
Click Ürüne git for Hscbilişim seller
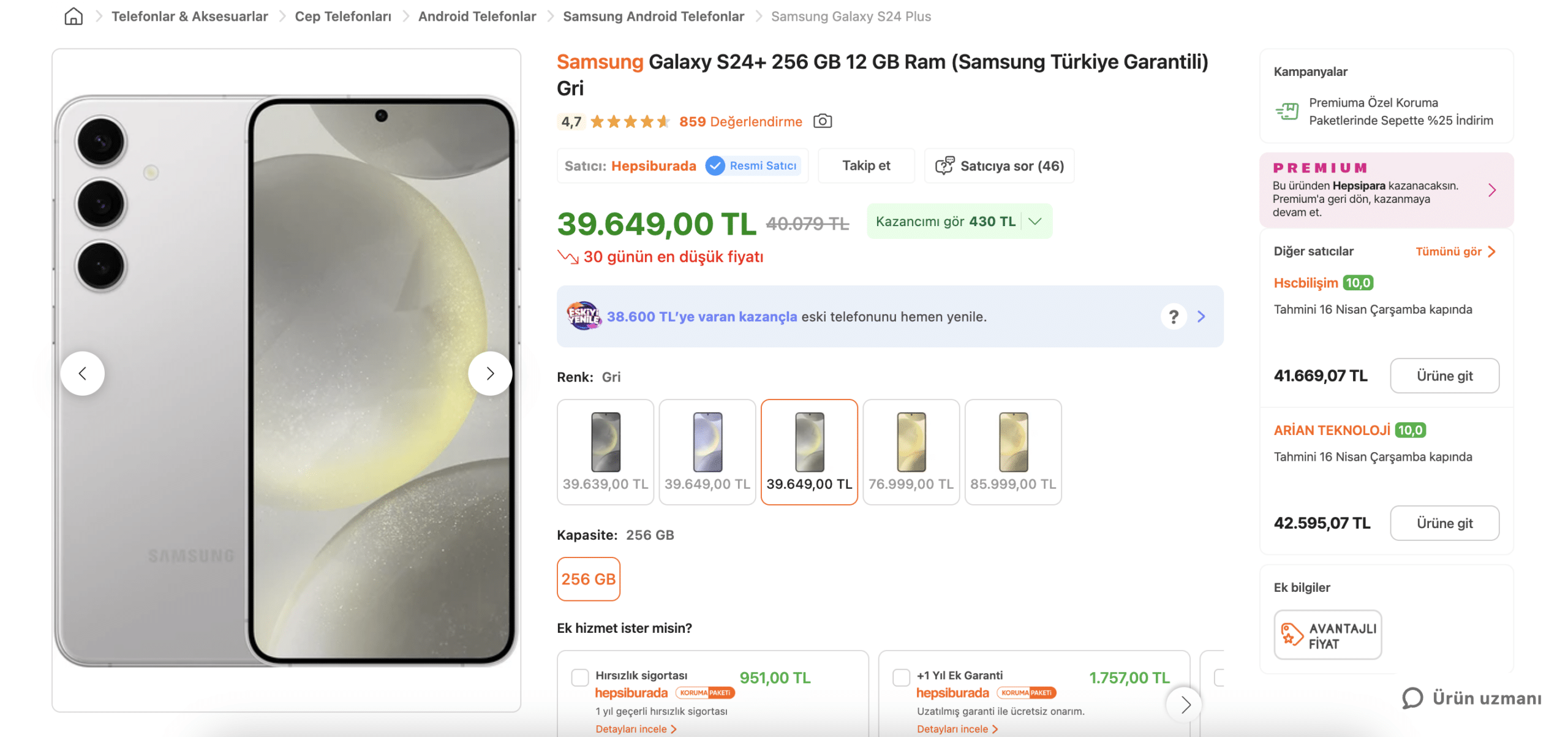click(1444, 376)
